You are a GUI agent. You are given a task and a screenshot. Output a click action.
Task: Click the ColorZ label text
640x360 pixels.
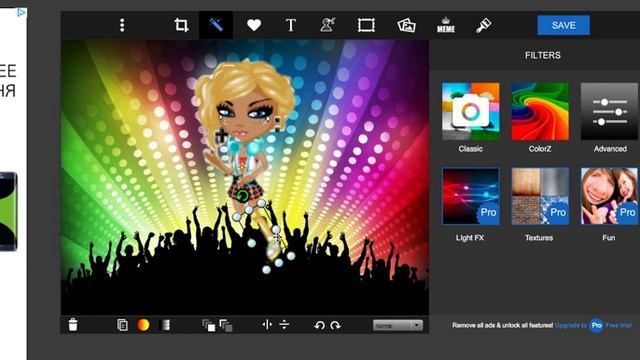coord(540,149)
